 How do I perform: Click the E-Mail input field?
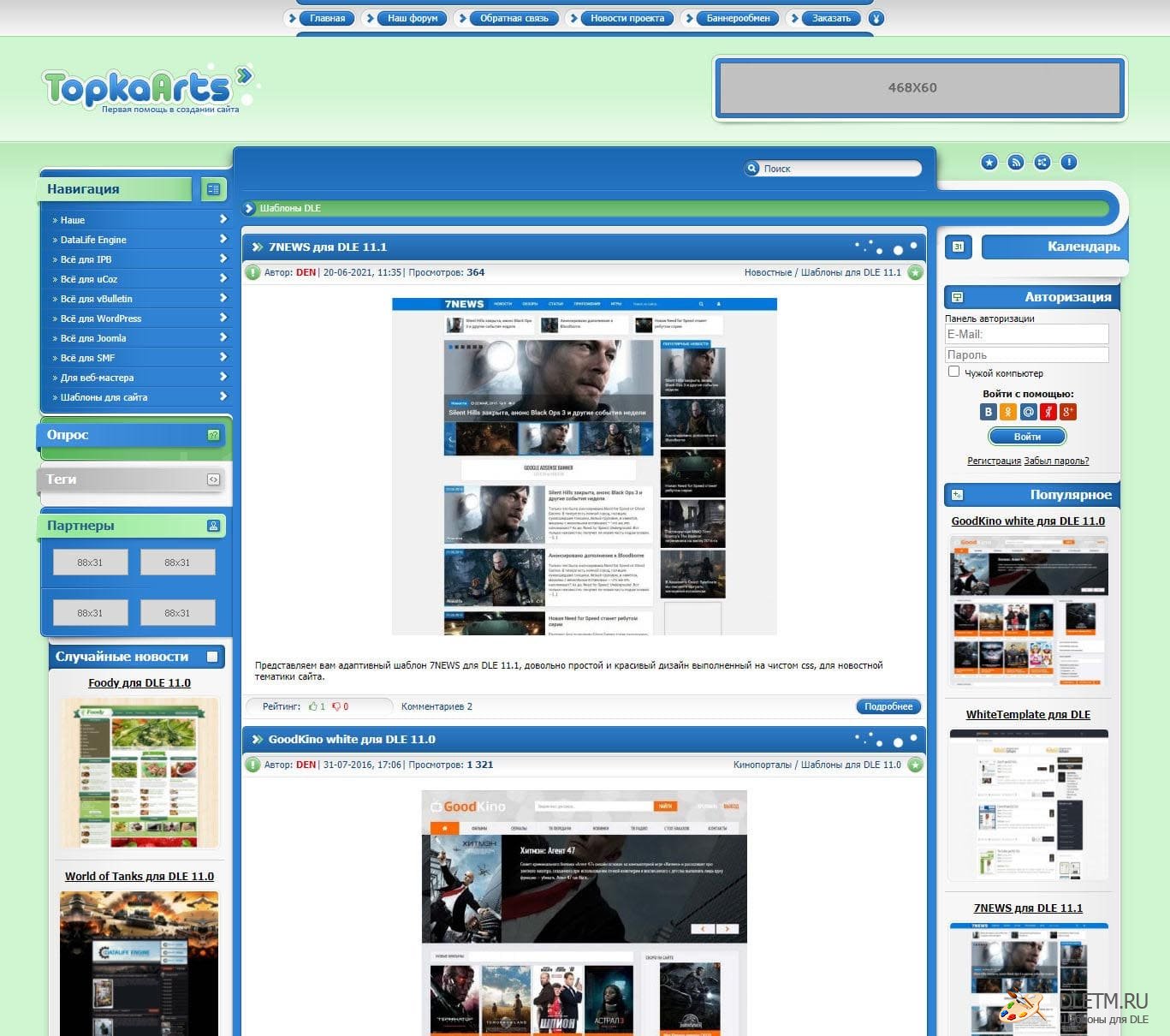(x=1027, y=334)
